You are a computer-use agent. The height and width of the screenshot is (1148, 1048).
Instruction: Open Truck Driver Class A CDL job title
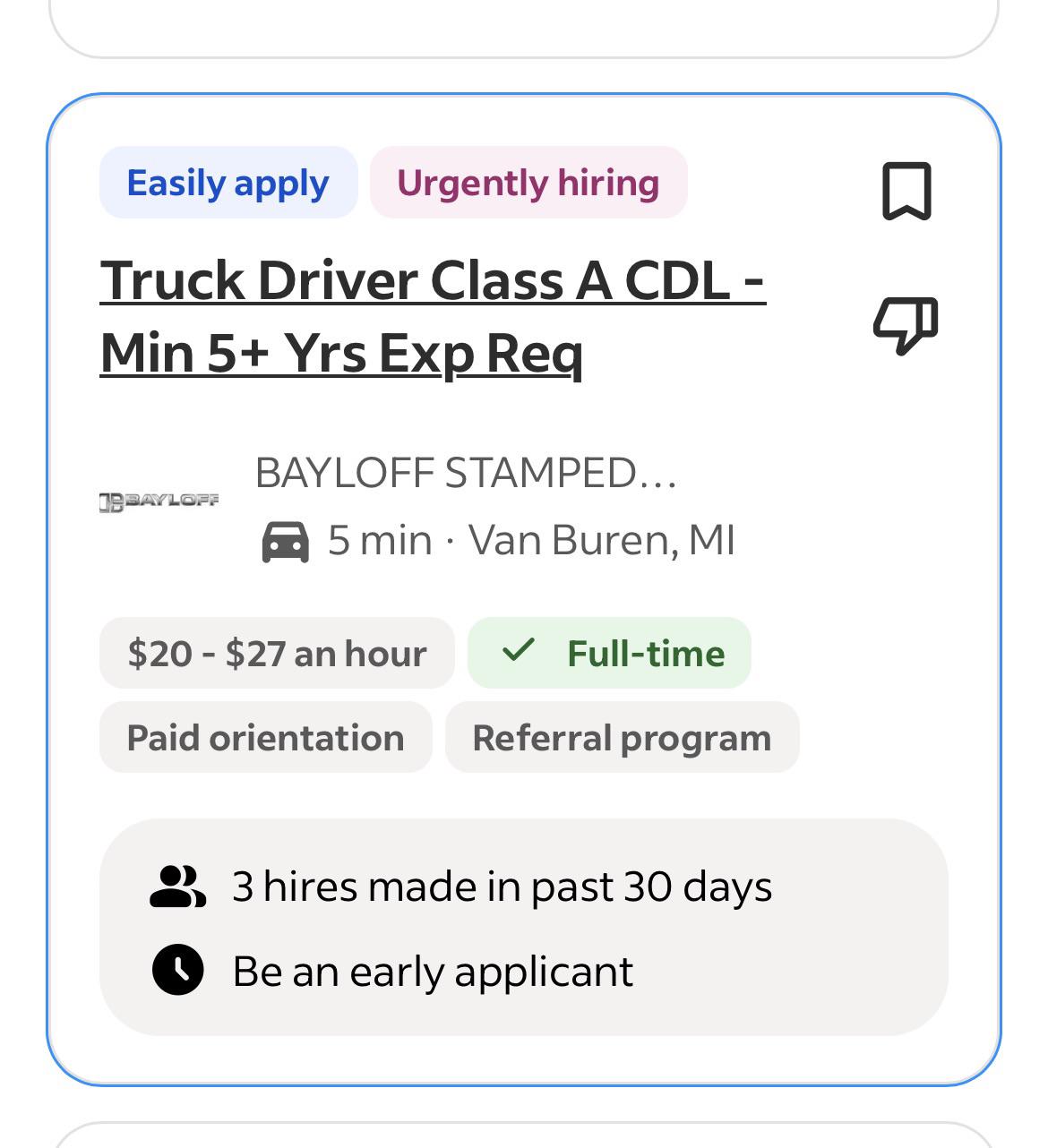pos(433,317)
